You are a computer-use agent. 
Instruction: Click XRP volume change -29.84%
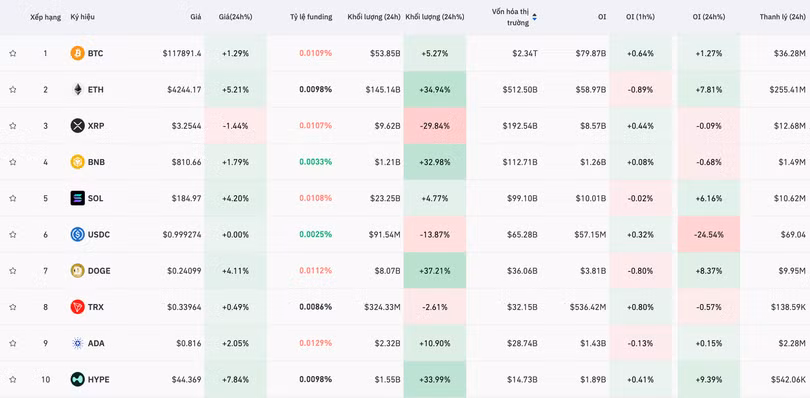coord(435,126)
